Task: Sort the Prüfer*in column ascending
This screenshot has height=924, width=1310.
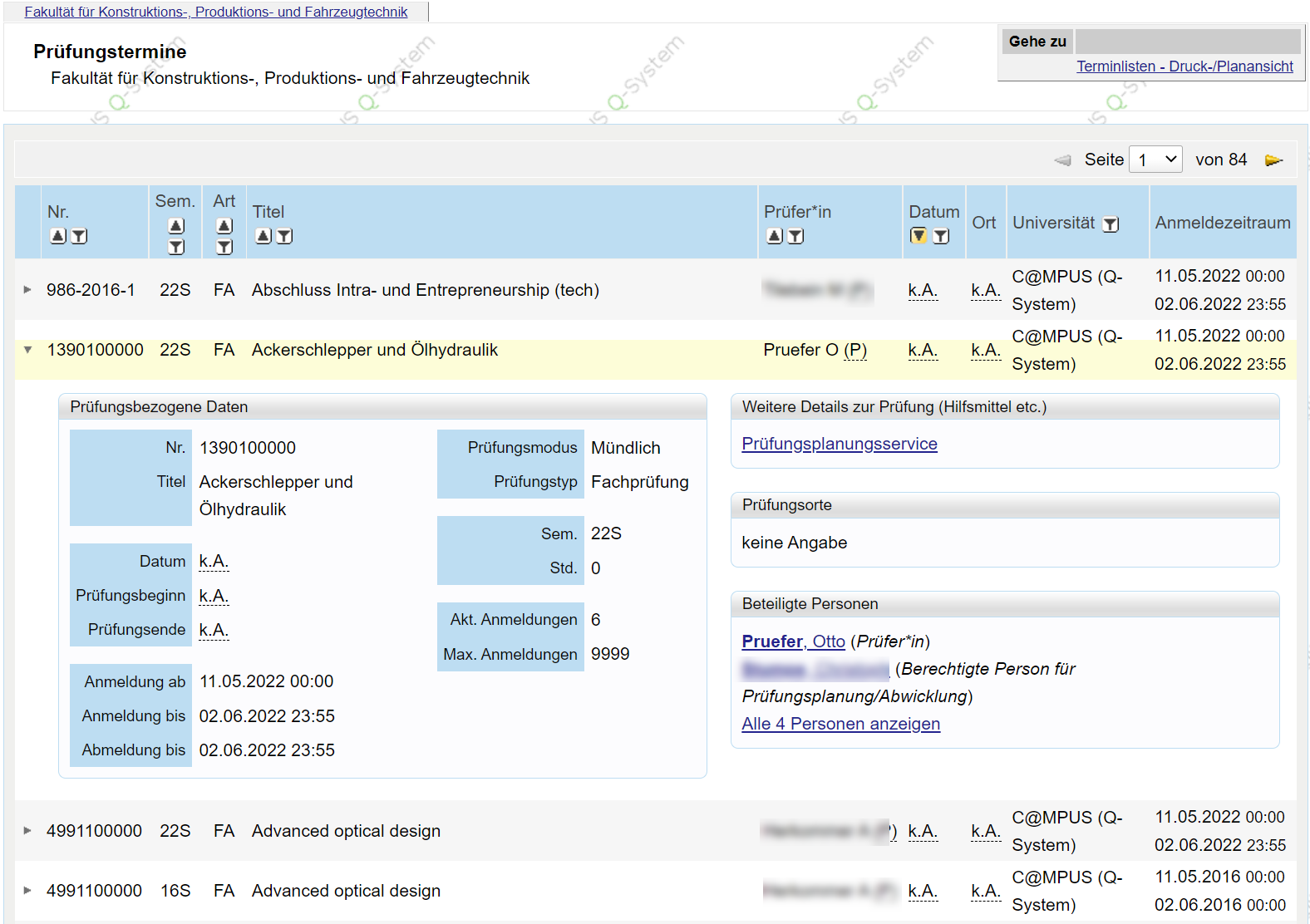Action: tap(775, 236)
